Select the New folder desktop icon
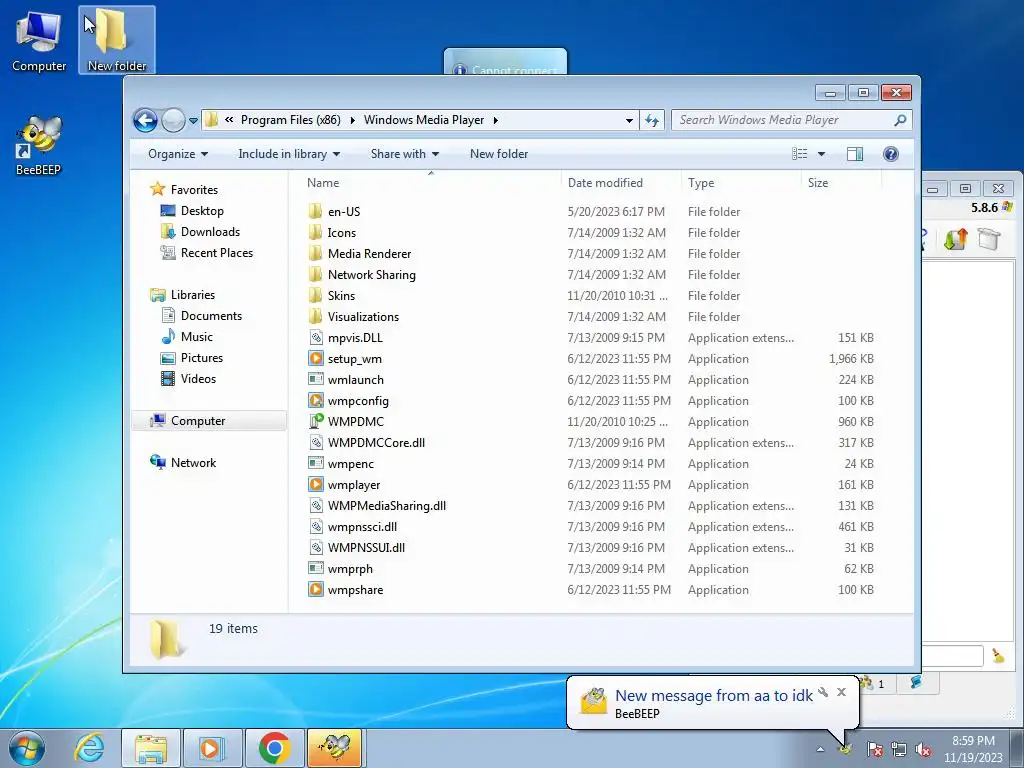Image resolution: width=1024 pixels, height=768 pixels. [117, 40]
